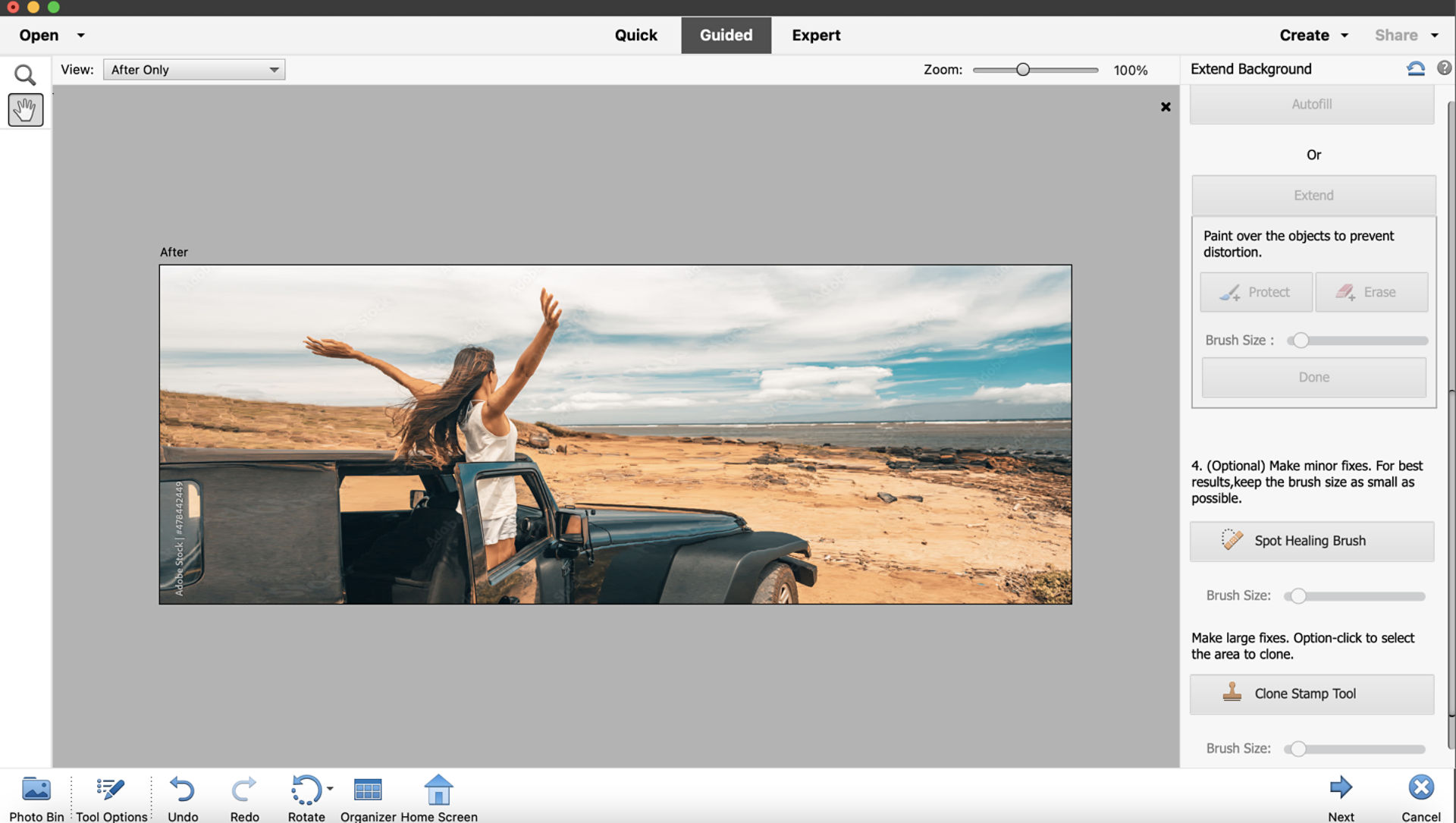Click the Redo arrow icon
The image size is (1456, 823).
(244, 790)
